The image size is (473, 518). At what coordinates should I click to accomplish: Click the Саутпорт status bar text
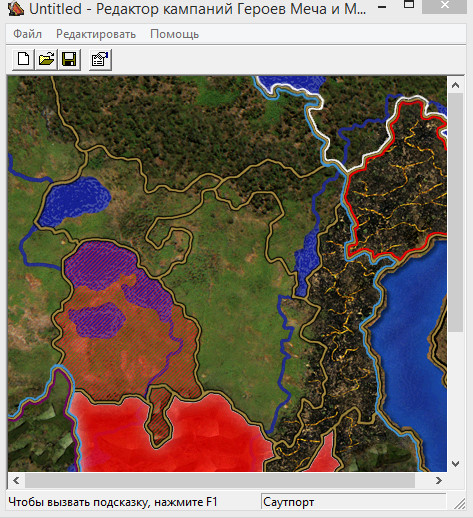click(x=289, y=502)
